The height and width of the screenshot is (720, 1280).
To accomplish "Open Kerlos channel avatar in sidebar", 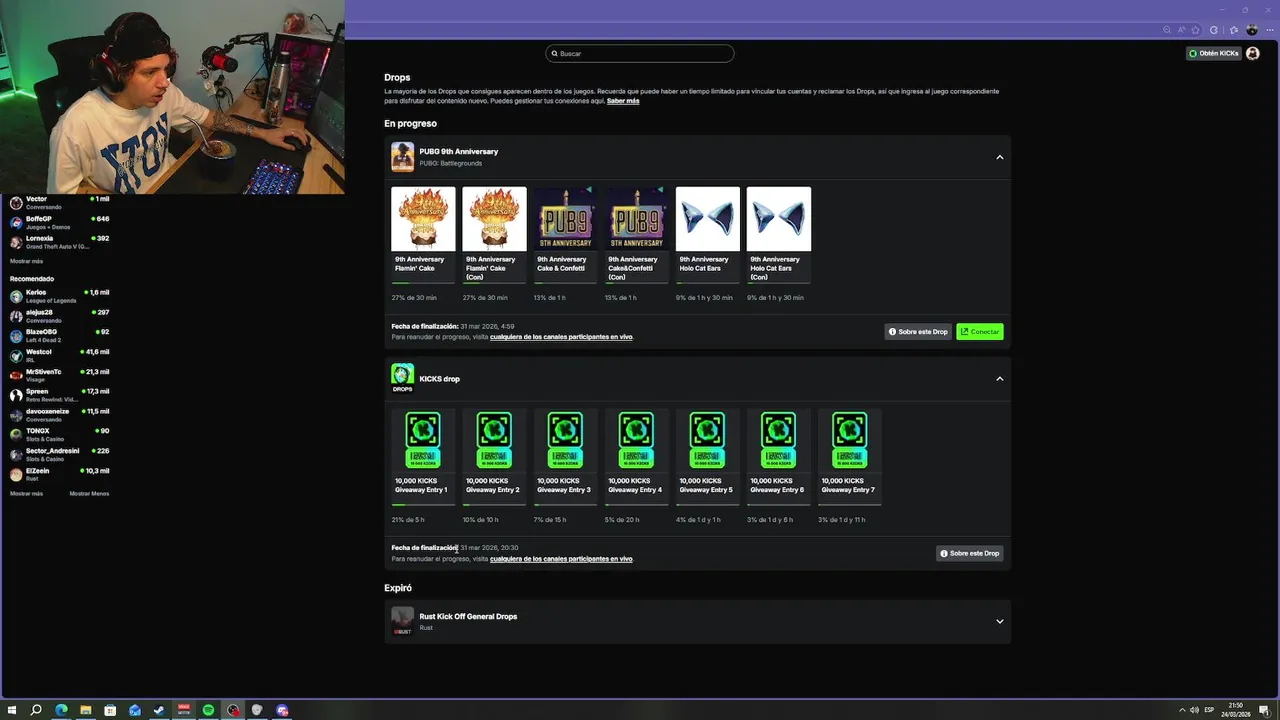I will [16, 296].
